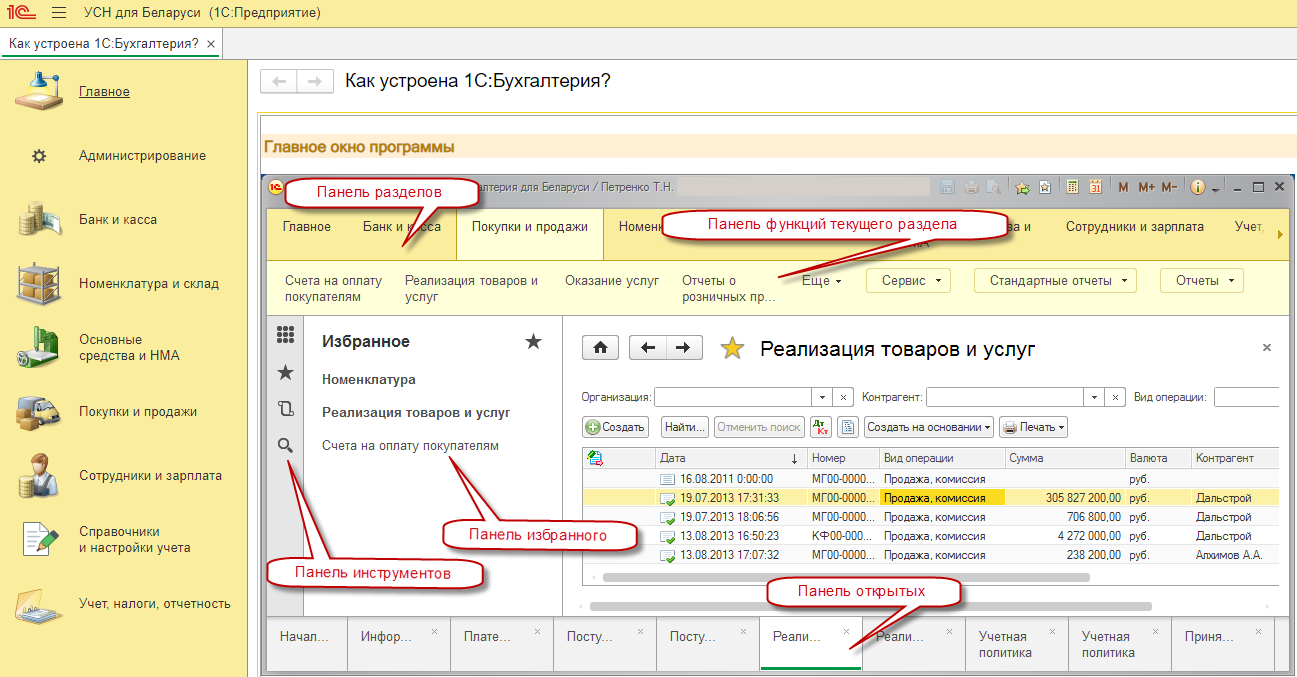
Task: Click into the Контрагент input field
Action: (x=1005, y=397)
